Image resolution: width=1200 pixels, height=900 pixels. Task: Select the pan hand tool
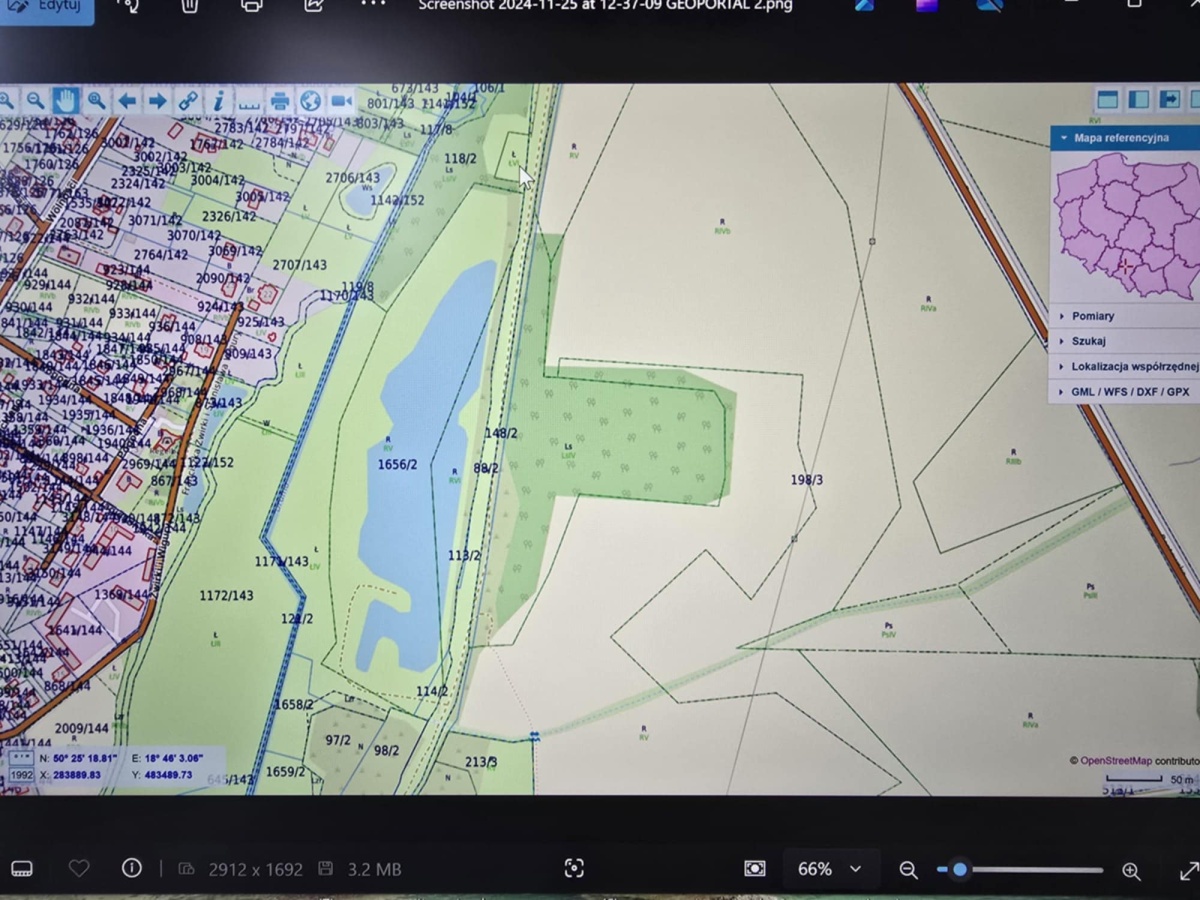click(x=66, y=100)
